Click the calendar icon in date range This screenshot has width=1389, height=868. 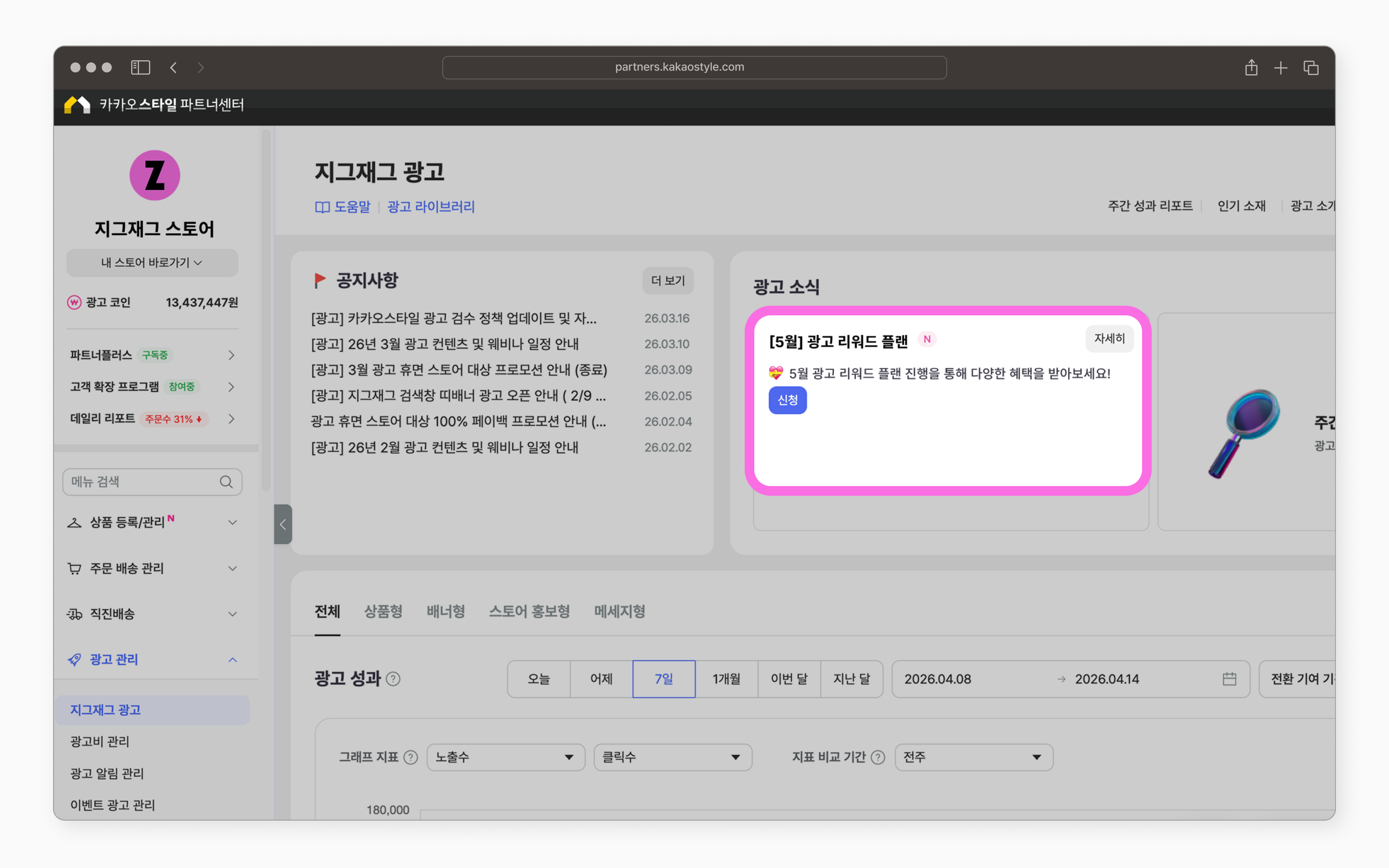point(1229,678)
